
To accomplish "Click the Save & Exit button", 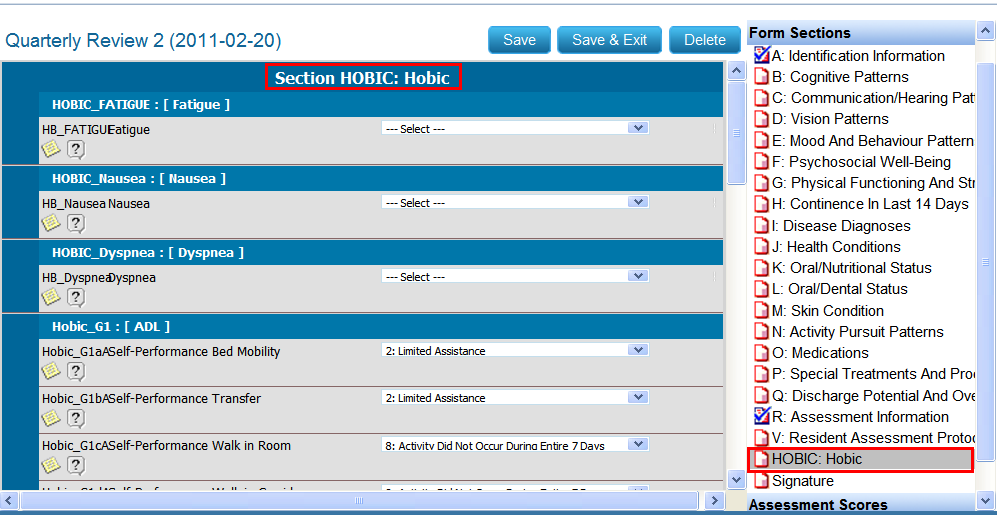I will (610, 40).
